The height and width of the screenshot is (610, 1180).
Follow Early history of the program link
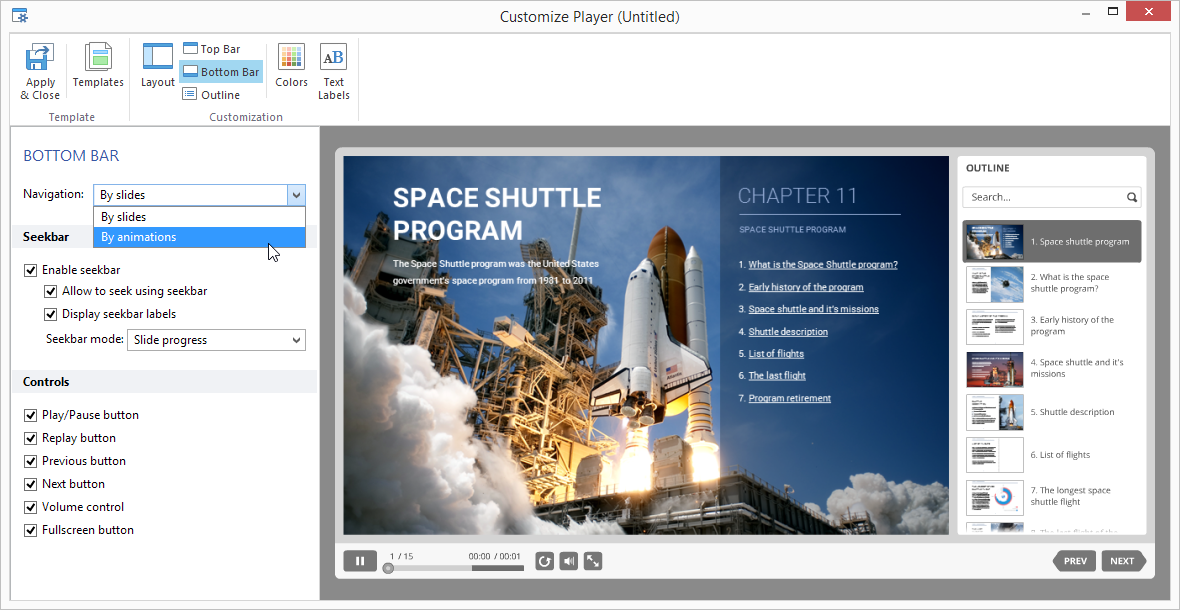pyautogui.click(x=805, y=287)
